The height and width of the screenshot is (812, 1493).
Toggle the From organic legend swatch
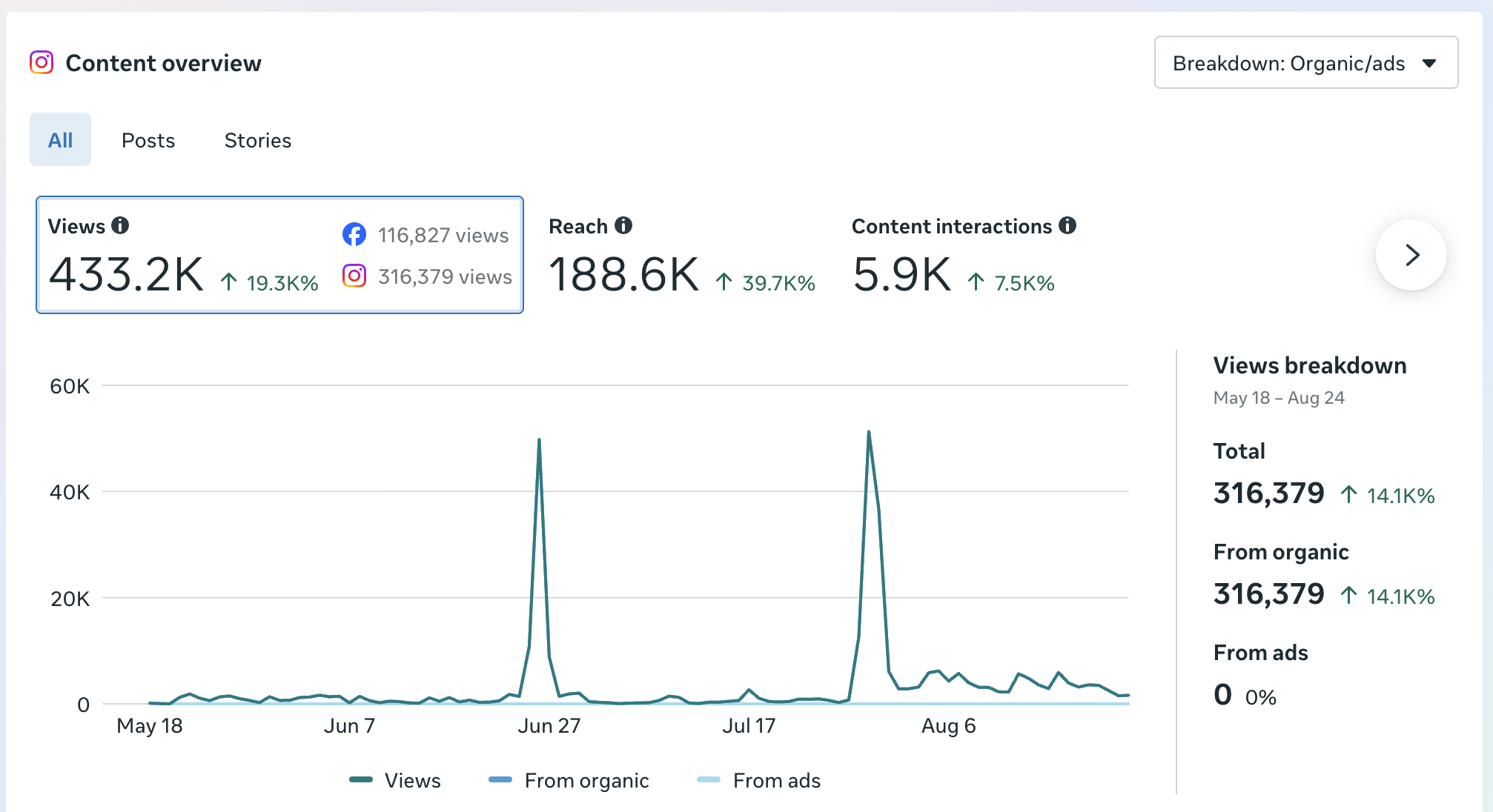[500, 779]
